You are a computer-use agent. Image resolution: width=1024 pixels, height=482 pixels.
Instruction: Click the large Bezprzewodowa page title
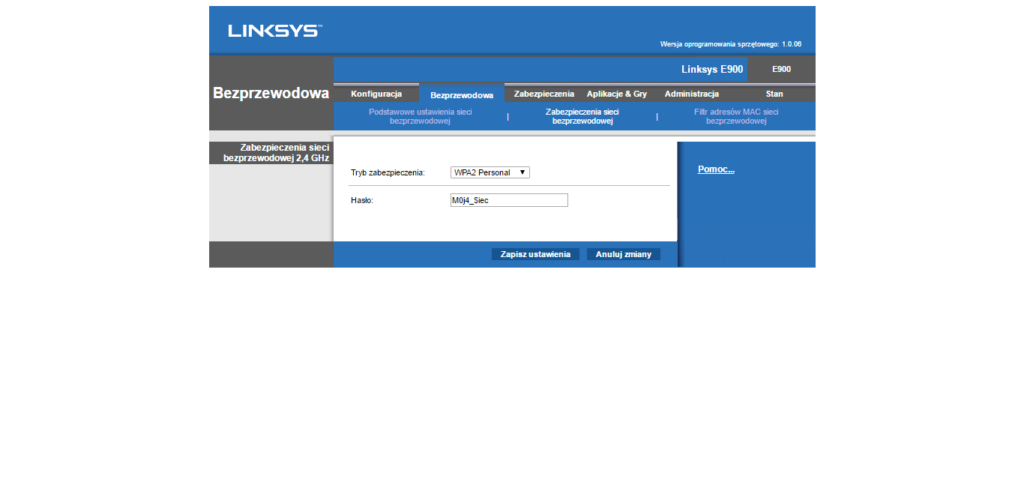coord(271,93)
